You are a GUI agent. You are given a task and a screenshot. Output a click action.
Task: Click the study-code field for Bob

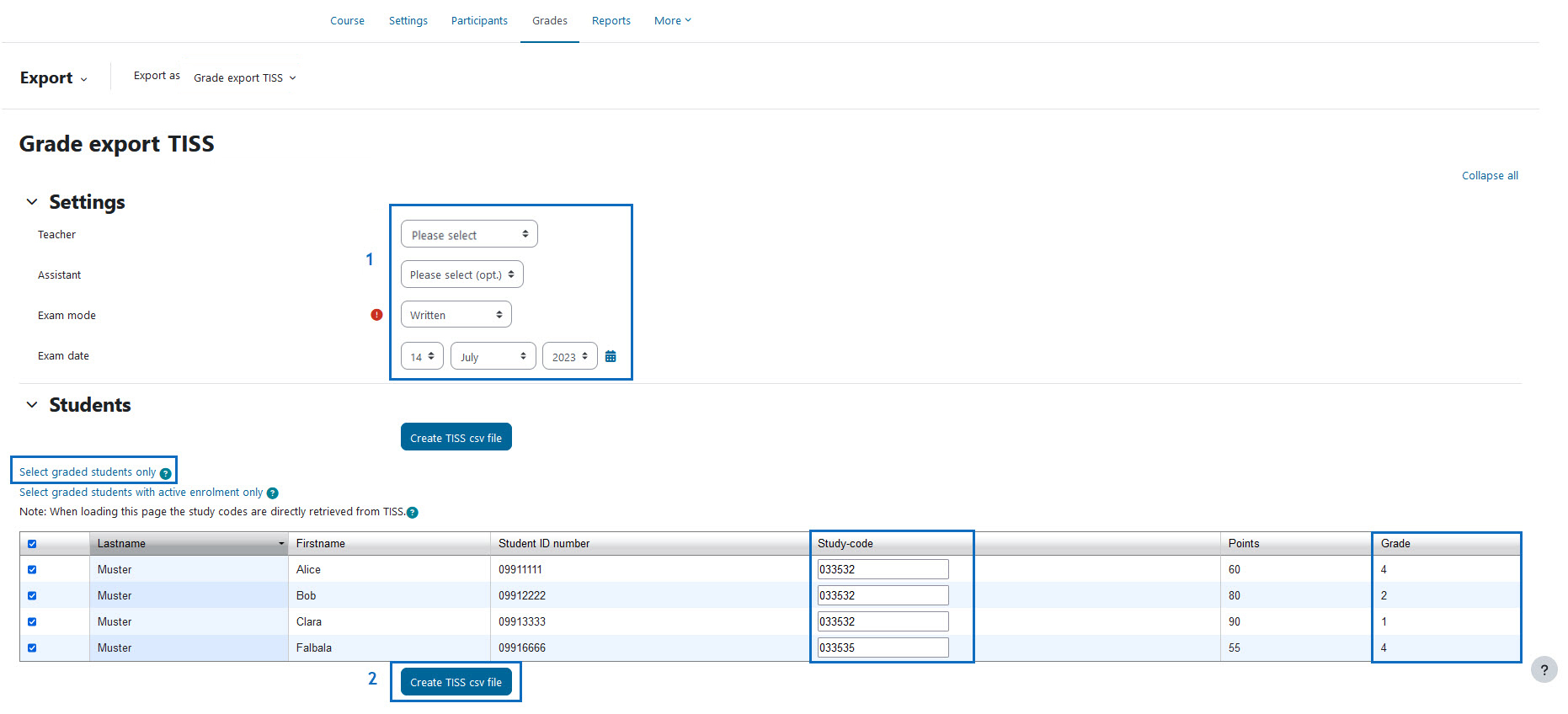pyautogui.click(x=883, y=595)
